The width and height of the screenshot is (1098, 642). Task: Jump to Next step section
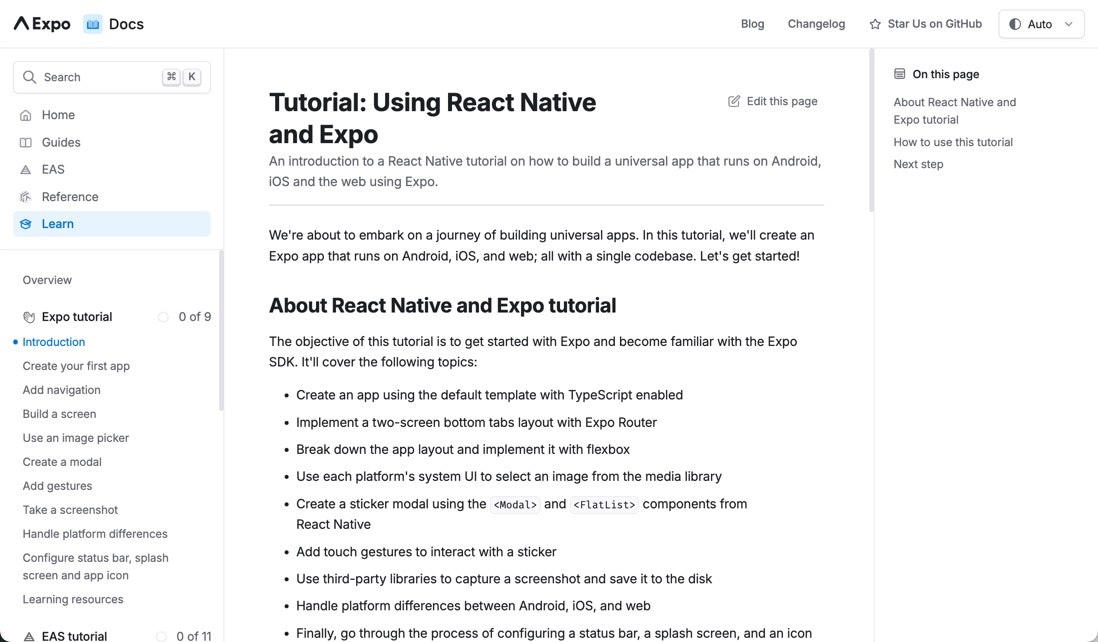pos(918,165)
